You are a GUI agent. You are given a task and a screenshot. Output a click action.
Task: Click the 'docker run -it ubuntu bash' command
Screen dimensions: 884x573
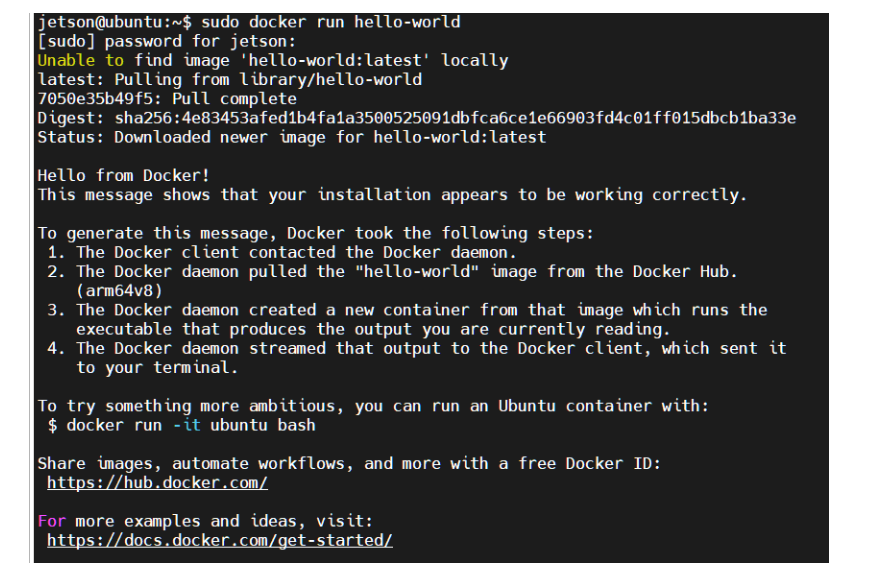(190, 425)
